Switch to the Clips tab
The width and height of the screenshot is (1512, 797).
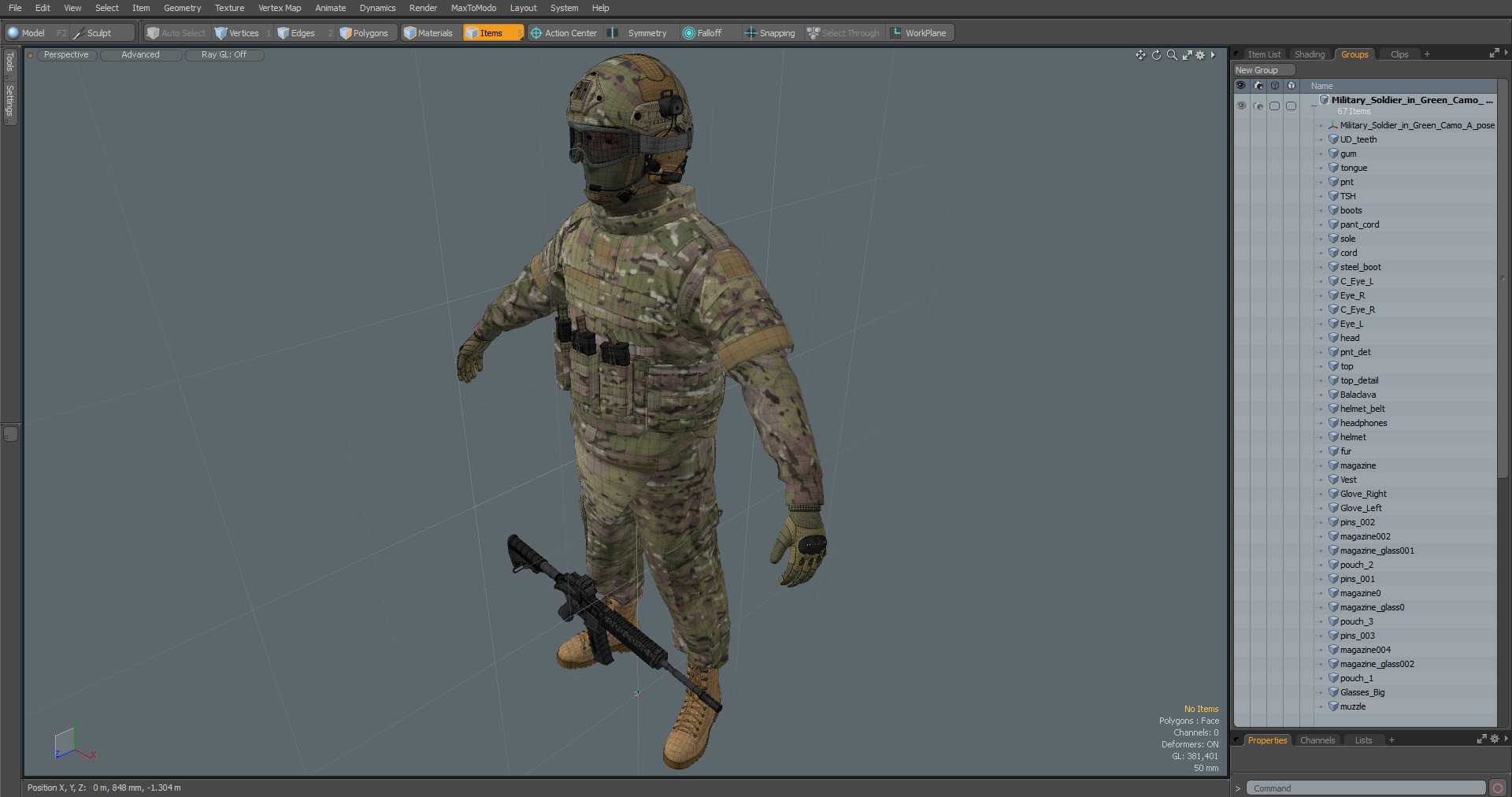click(1399, 54)
